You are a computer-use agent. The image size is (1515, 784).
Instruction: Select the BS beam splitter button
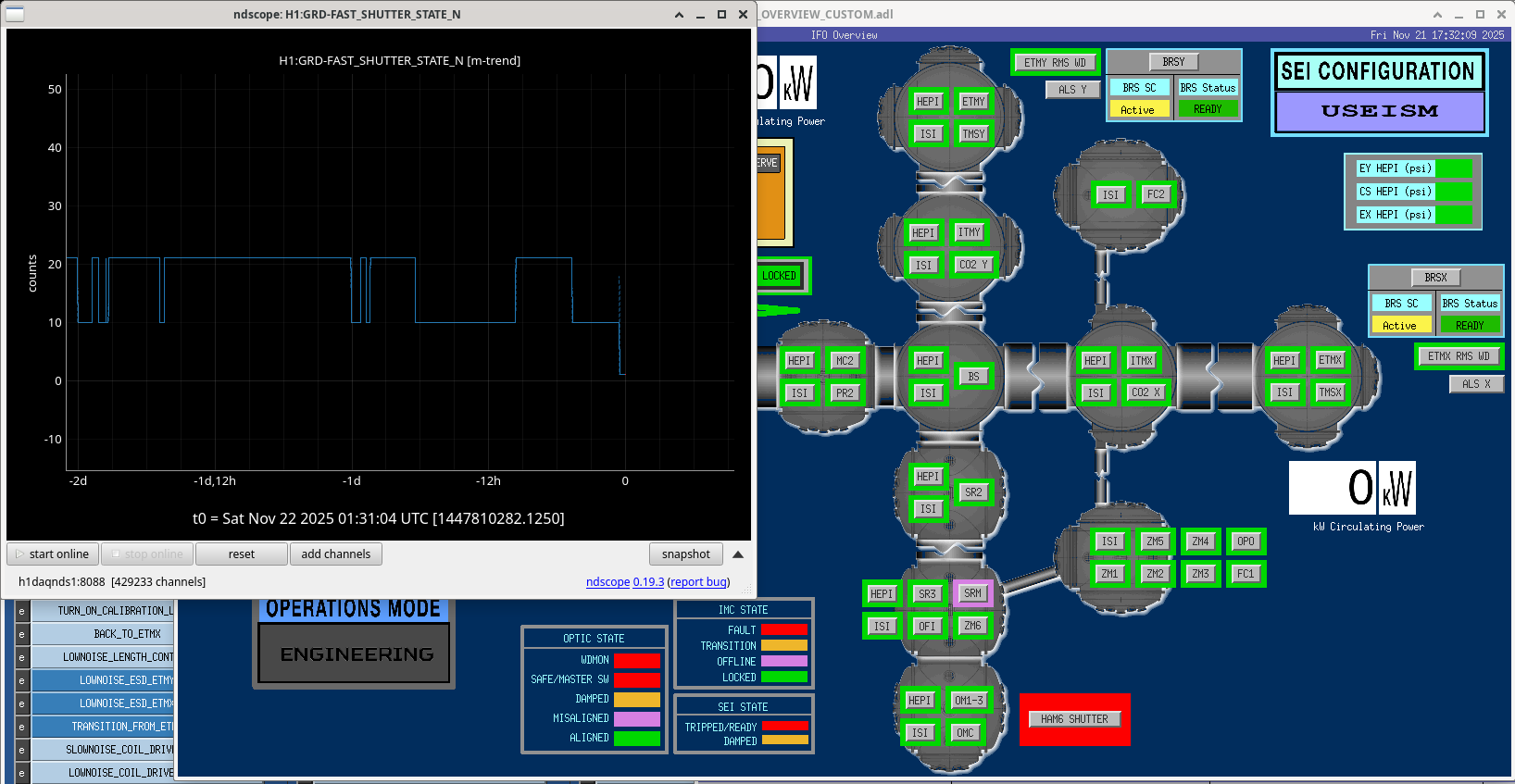[973, 377]
